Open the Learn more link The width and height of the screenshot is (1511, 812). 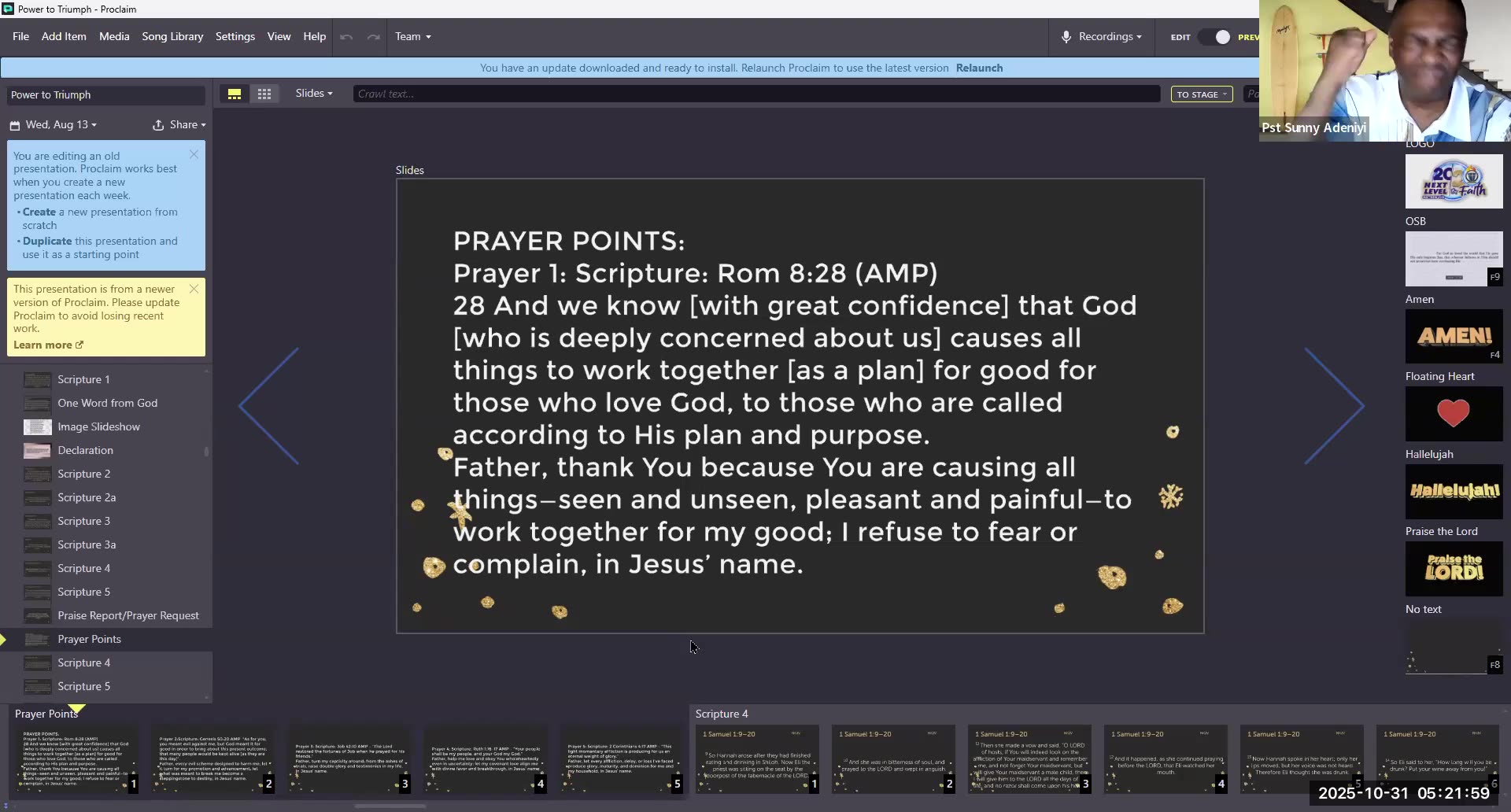coord(48,345)
